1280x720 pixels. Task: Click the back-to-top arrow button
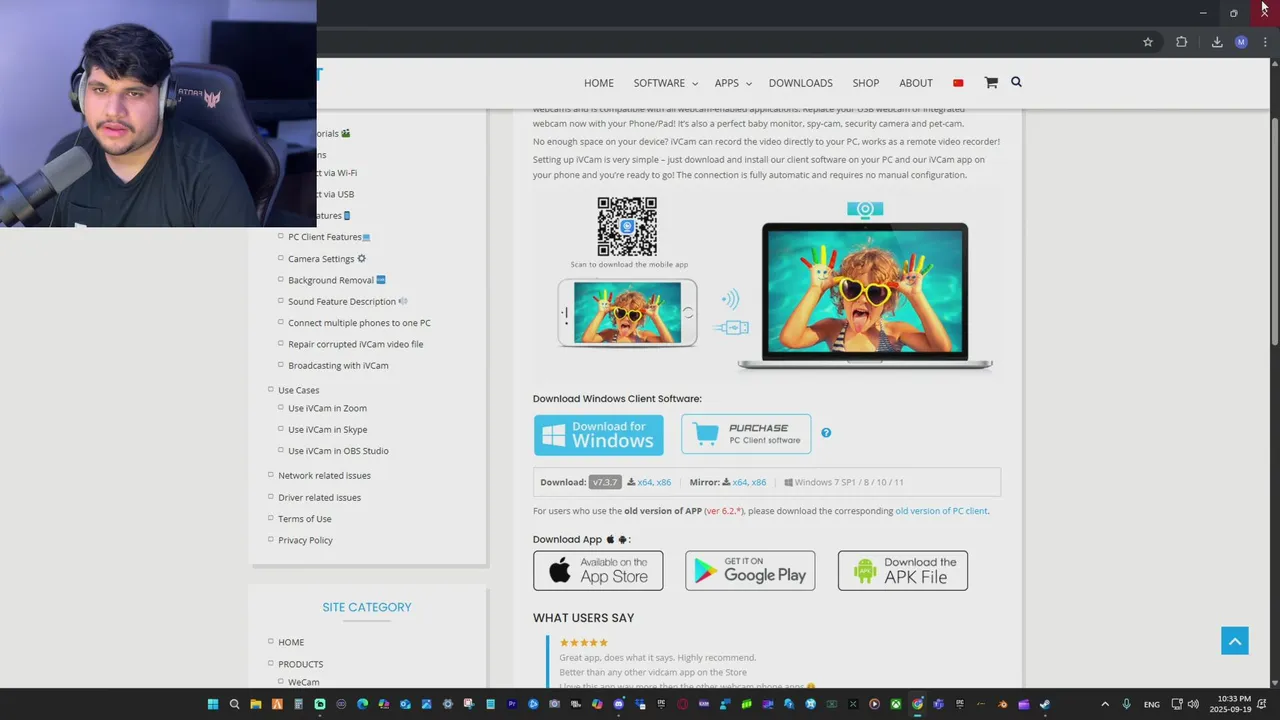(1235, 641)
